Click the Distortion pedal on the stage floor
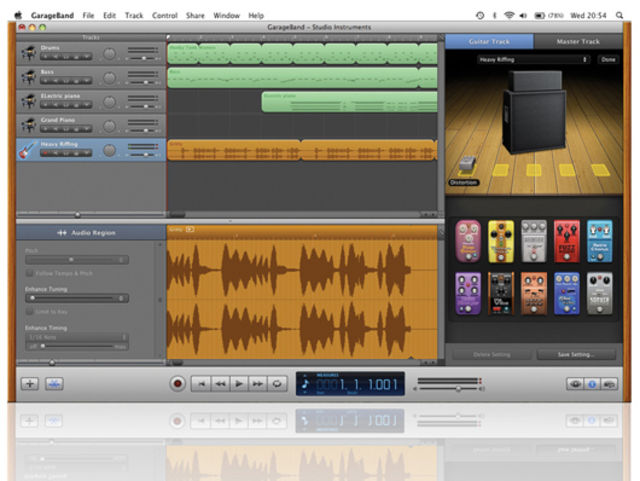Image resolution: width=640 pixels, height=481 pixels. 468,165
